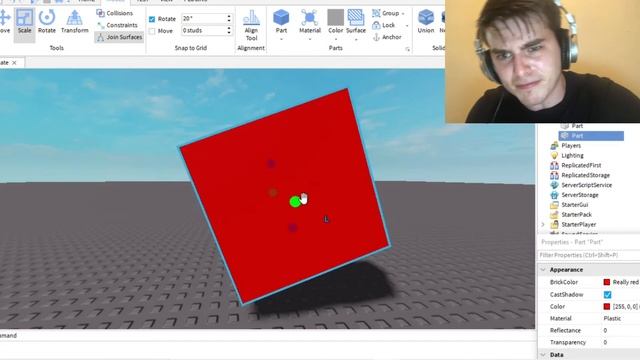
Task: Open Surface dropdown arrow
Action: [356, 39]
